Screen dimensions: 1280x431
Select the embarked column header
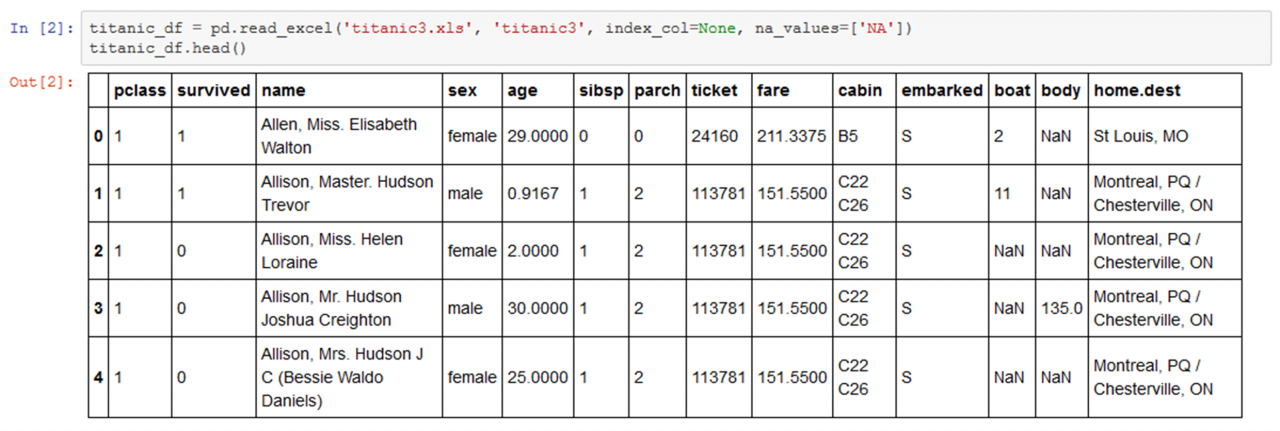click(x=943, y=90)
